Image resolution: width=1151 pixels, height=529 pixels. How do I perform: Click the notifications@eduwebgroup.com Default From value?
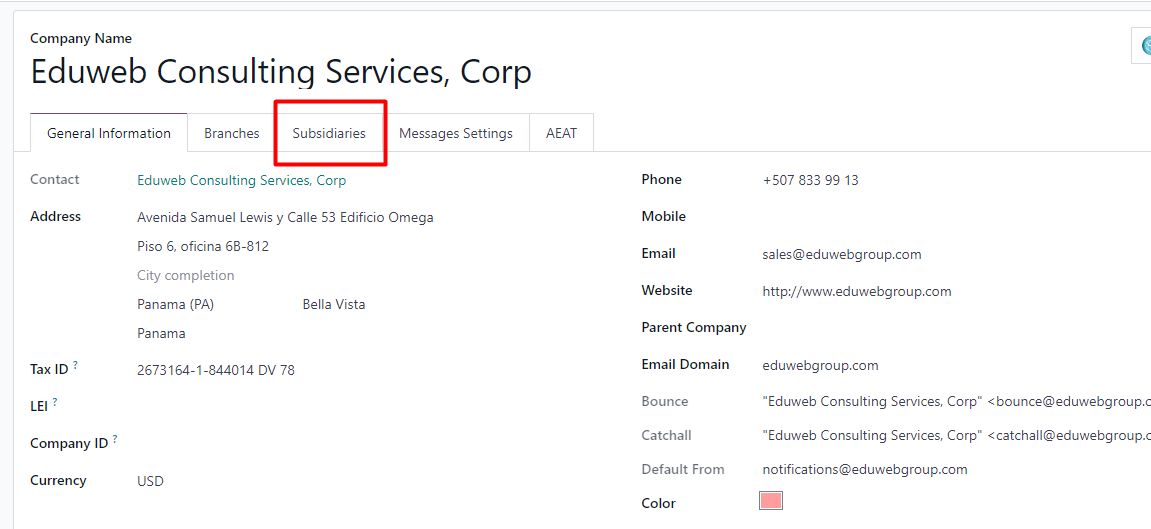[x=865, y=470]
